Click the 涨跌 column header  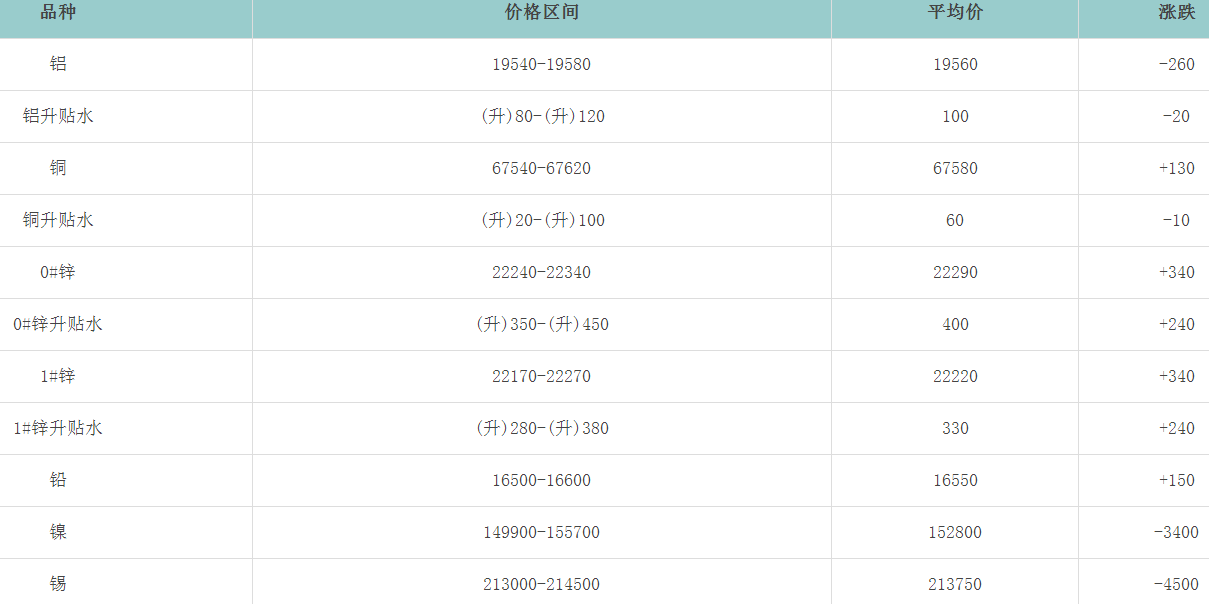1177,13
